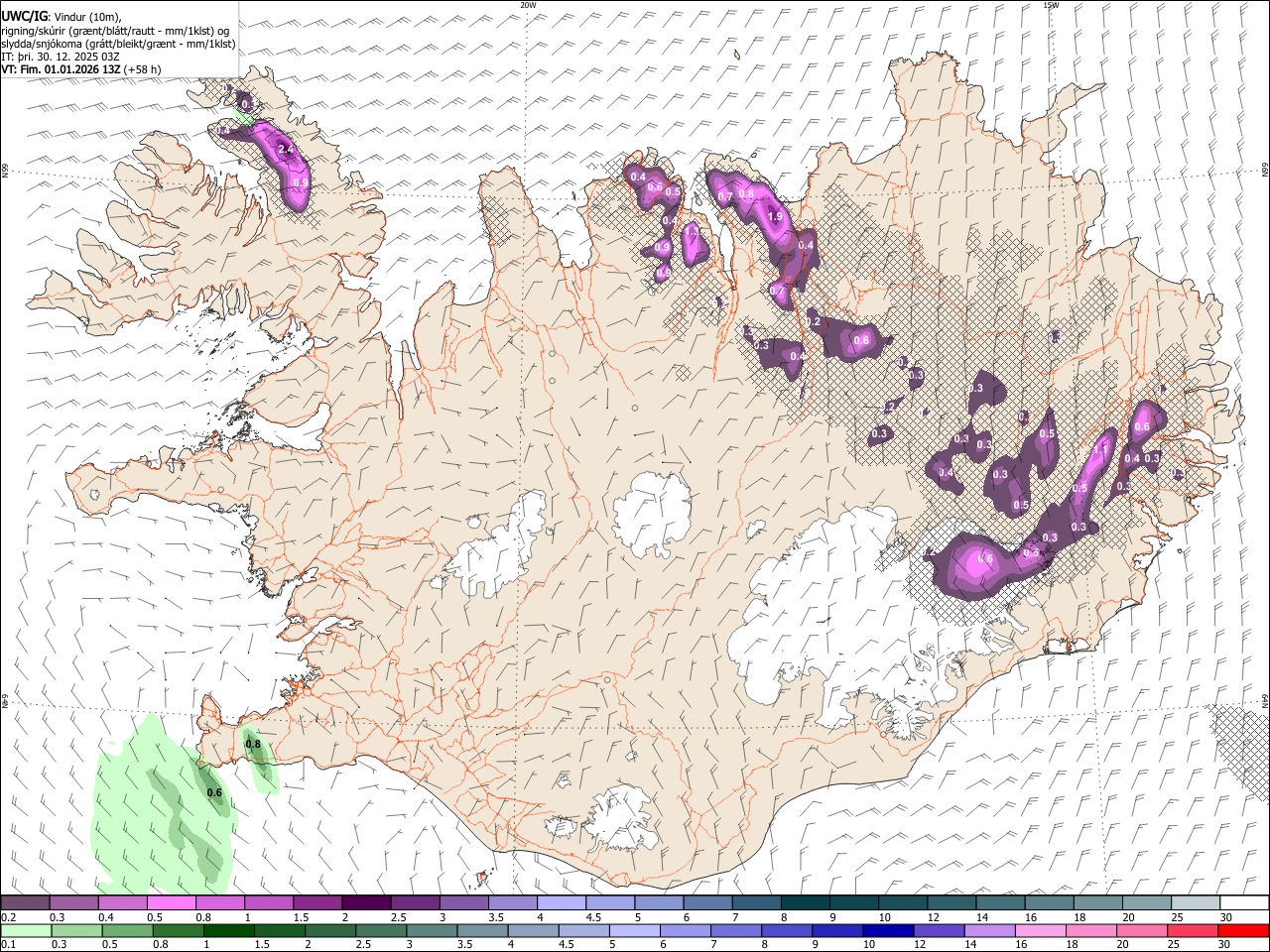
Task: Click the 0.9 snowfall value below 2.4
Action: 301,183
